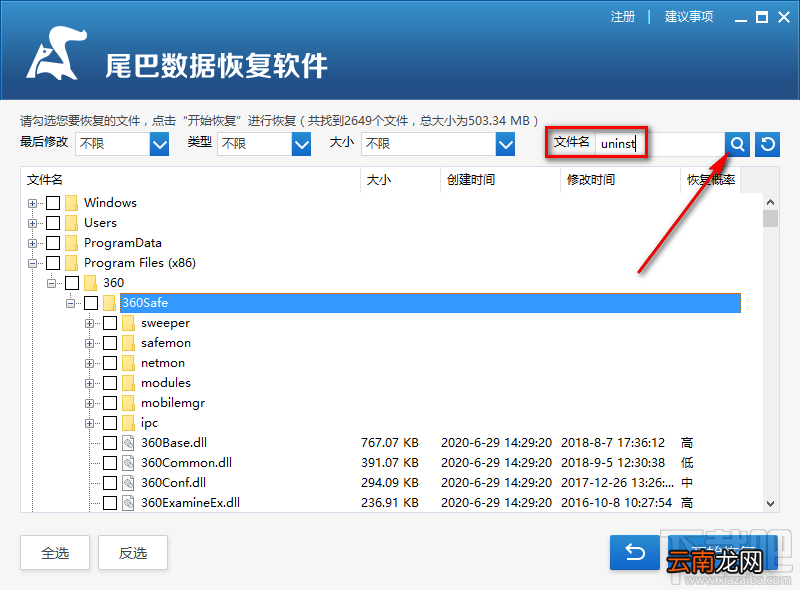The height and width of the screenshot is (590, 800).
Task: Open the 类型 dropdown arrow
Action: coord(302,144)
